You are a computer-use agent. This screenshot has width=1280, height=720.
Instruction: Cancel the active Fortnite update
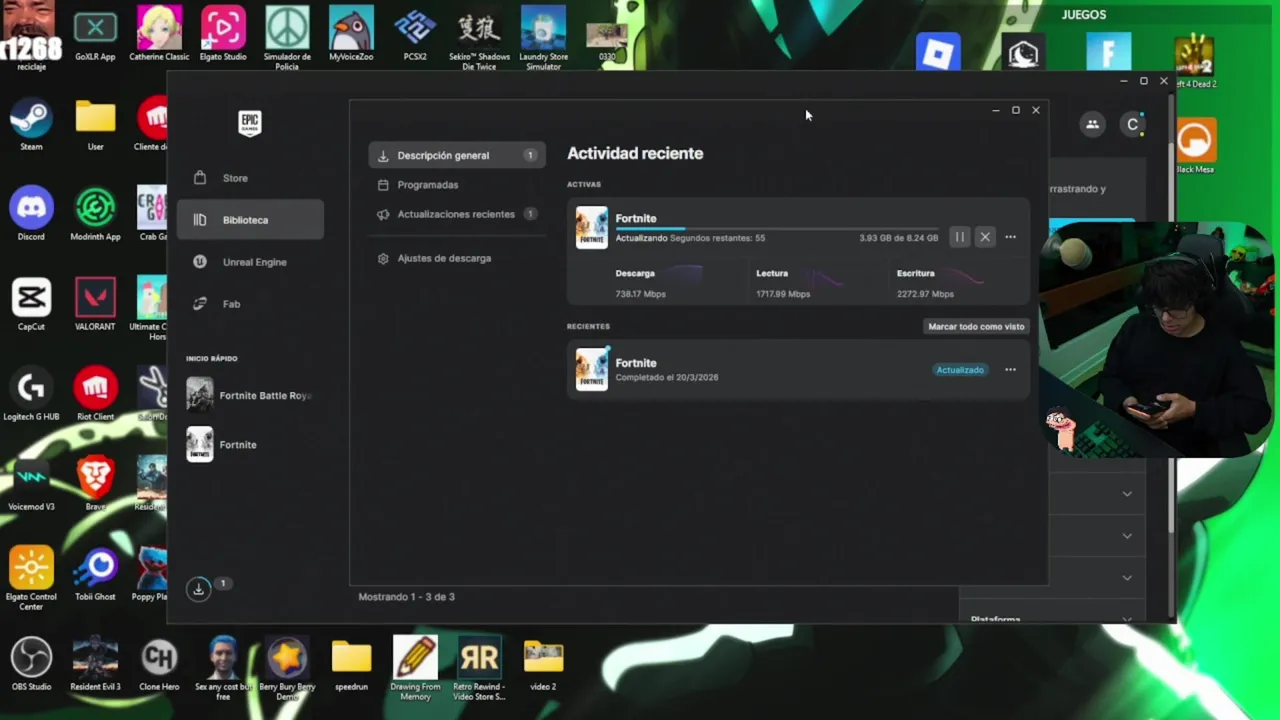(x=985, y=237)
